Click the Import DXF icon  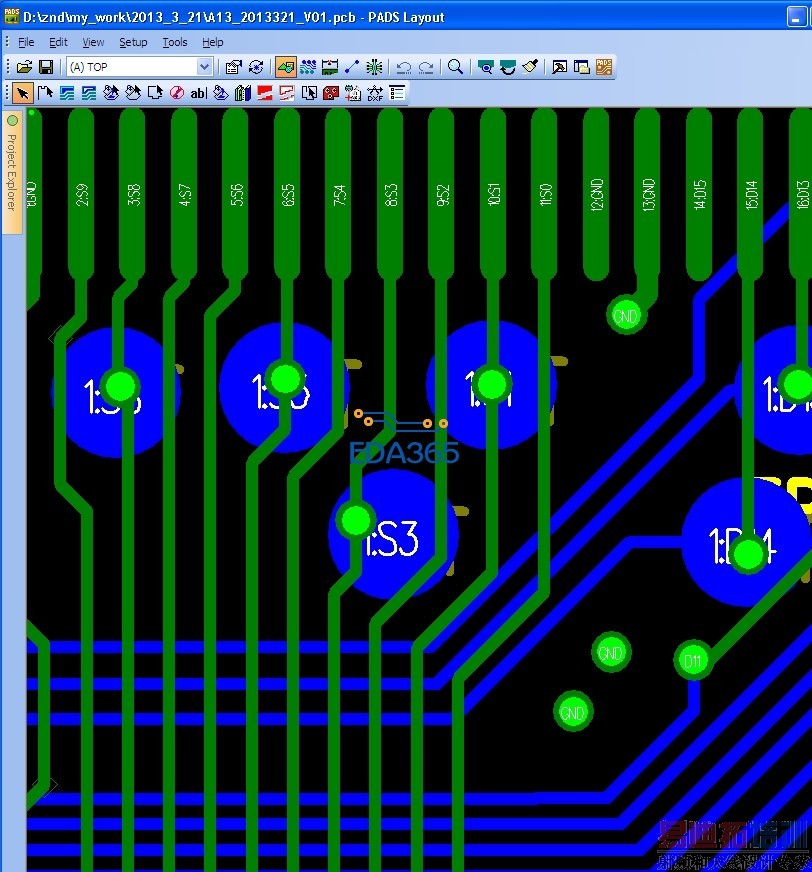tap(375, 93)
